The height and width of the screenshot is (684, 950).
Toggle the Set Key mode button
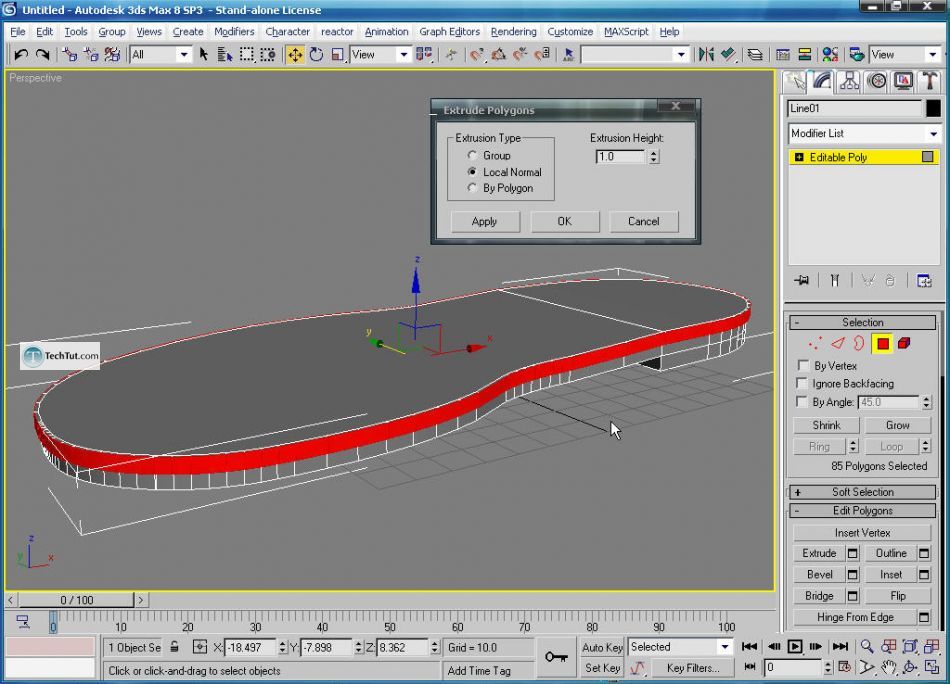click(602, 668)
